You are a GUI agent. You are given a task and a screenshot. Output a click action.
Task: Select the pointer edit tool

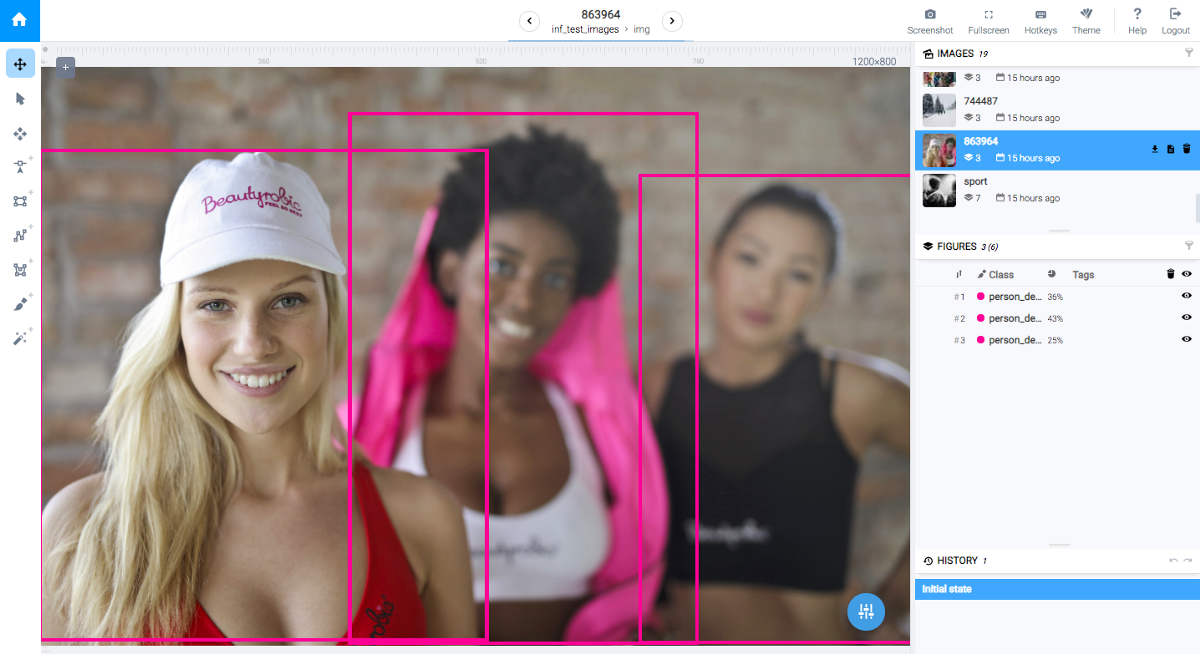coord(20,98)
